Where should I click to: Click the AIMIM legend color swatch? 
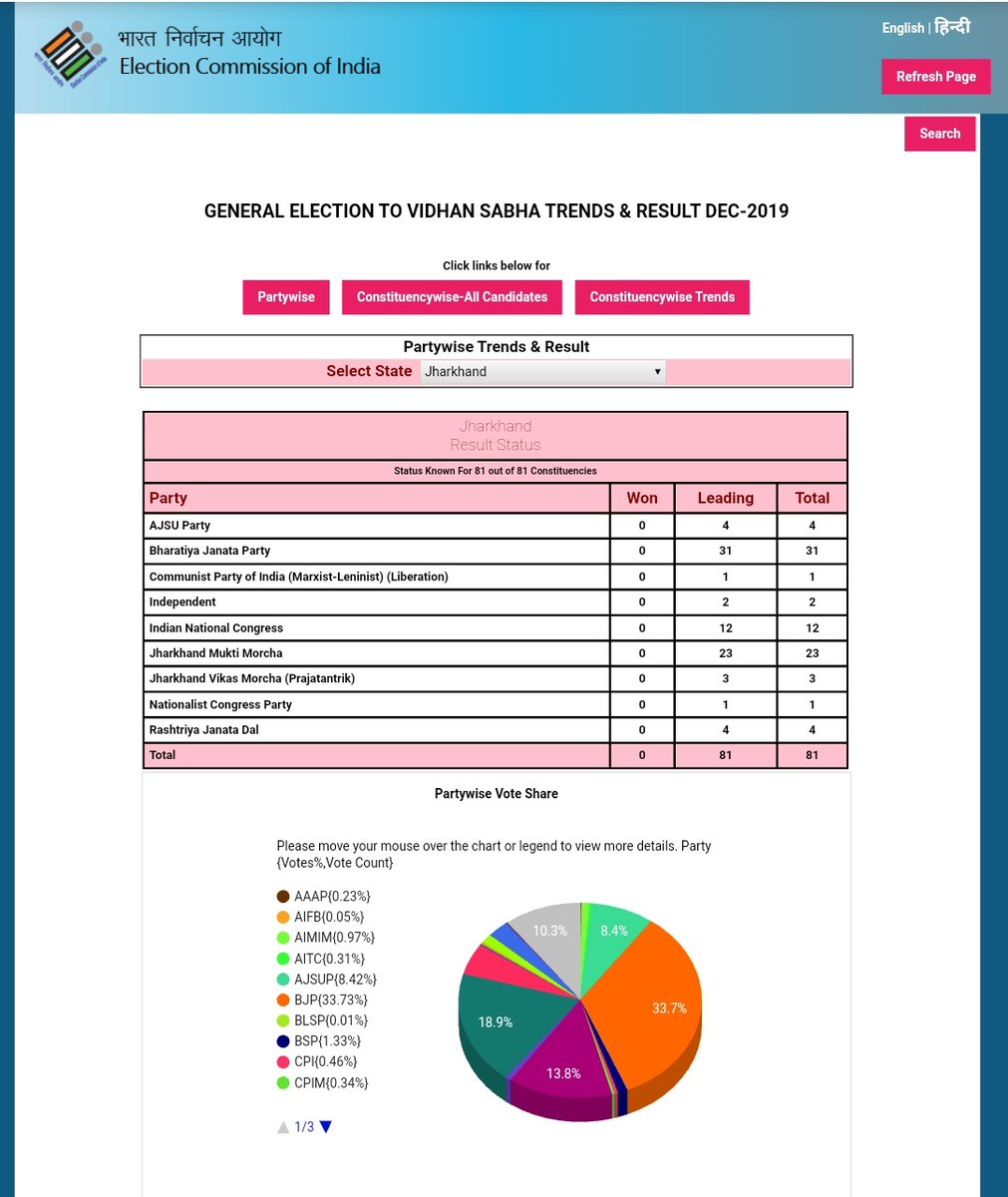pos(283,938)
